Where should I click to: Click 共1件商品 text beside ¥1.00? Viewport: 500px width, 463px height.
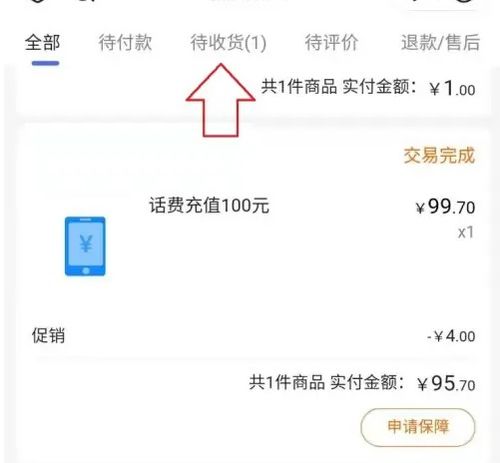(299, 87)
